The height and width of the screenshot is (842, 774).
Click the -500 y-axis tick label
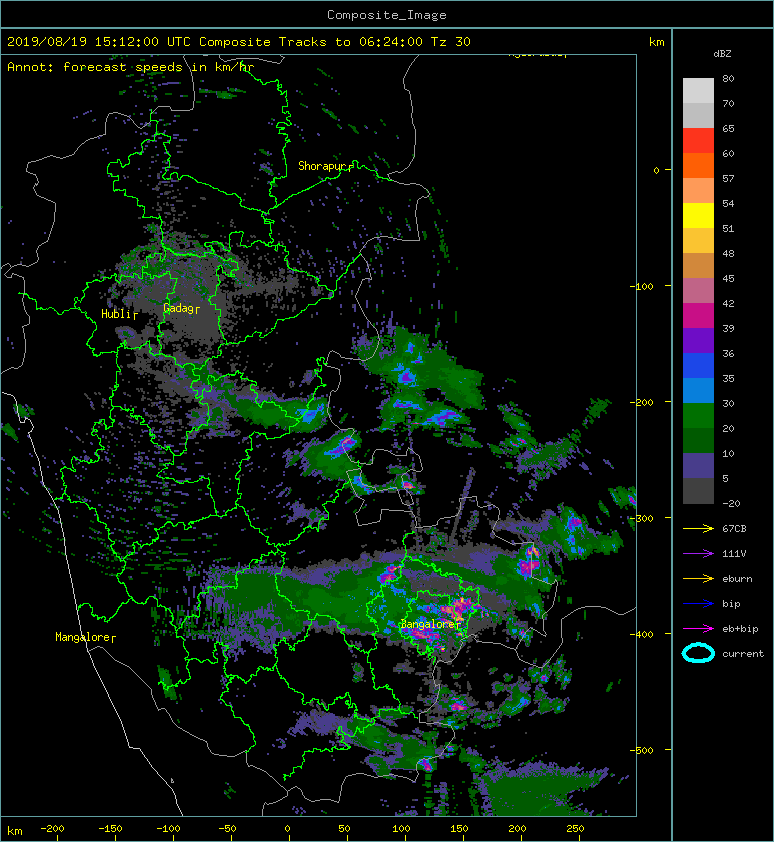coord(642,750)
